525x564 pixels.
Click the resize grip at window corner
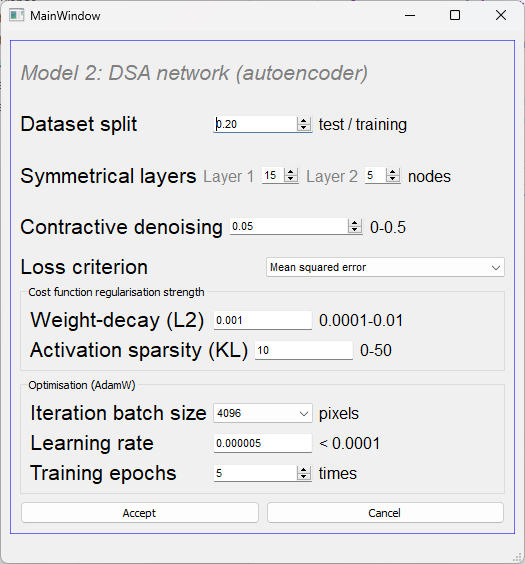coord(517,557)
